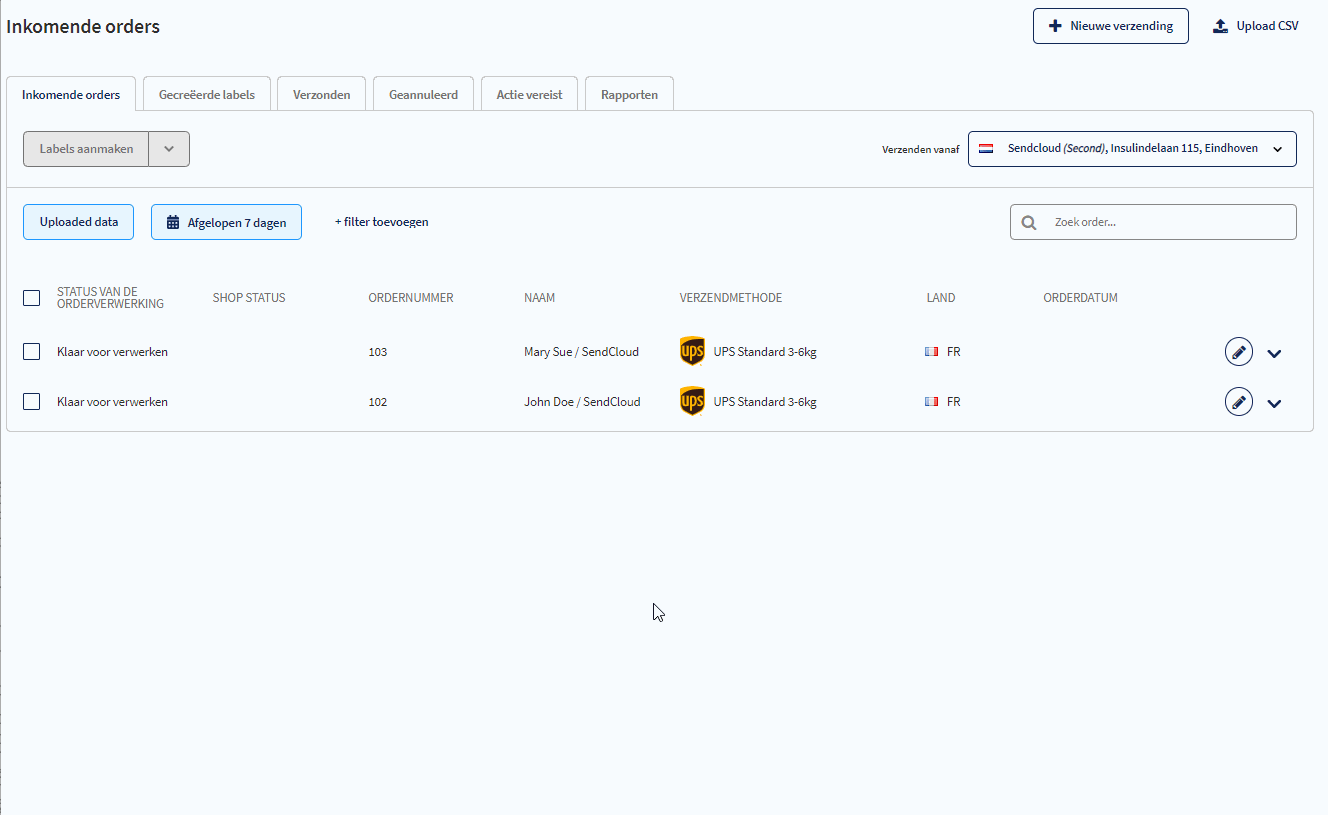Click the name Mary Sue / SendCloud
This screenshot has height=815, width=1328.
[x=582, y=352]
